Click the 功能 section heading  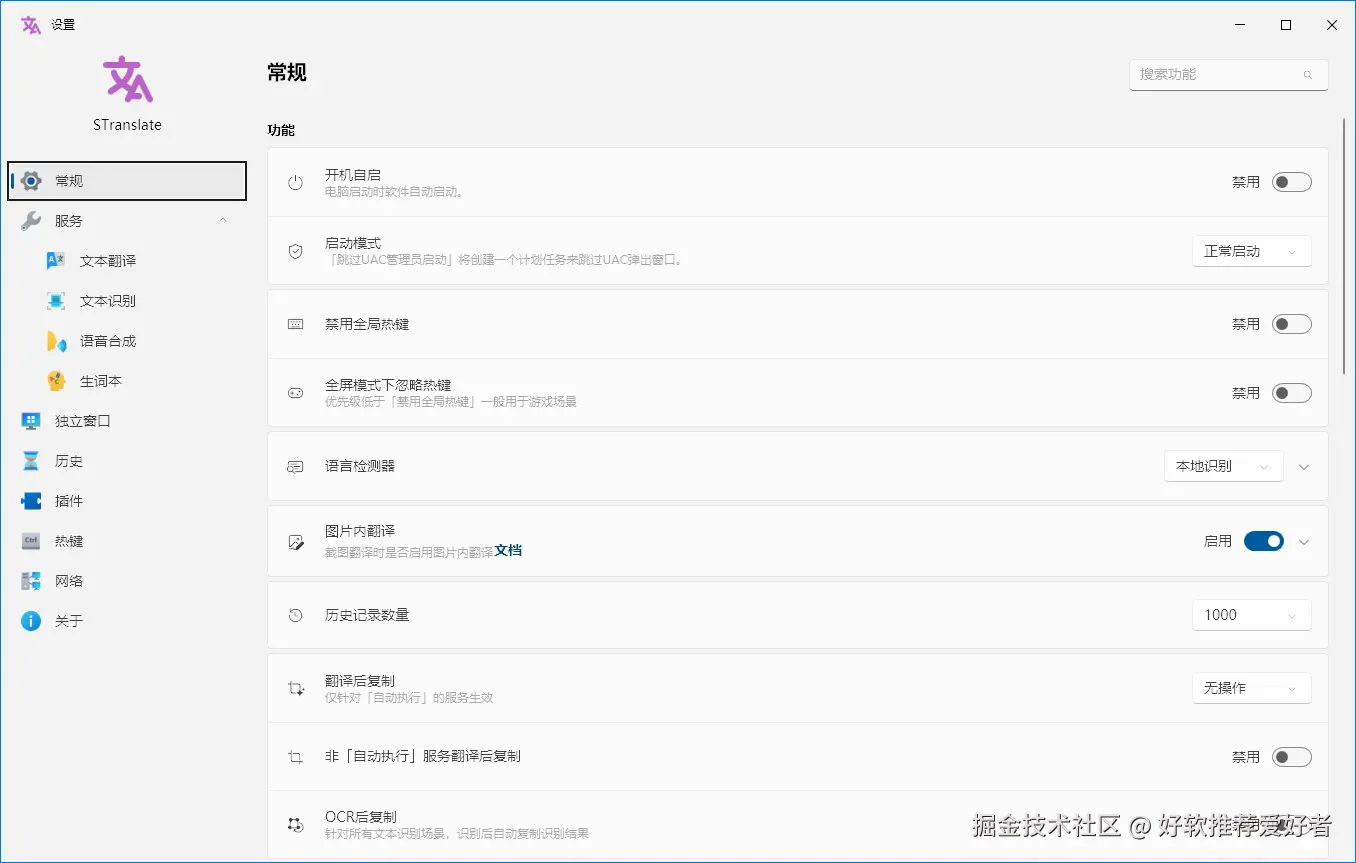coord(281,130)
